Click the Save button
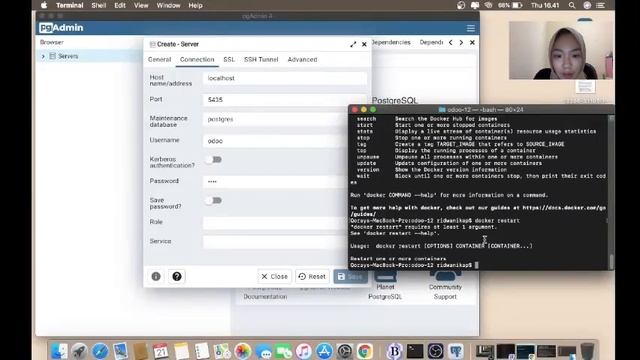This screenshot has width=640, height=360. coord(350,276)
